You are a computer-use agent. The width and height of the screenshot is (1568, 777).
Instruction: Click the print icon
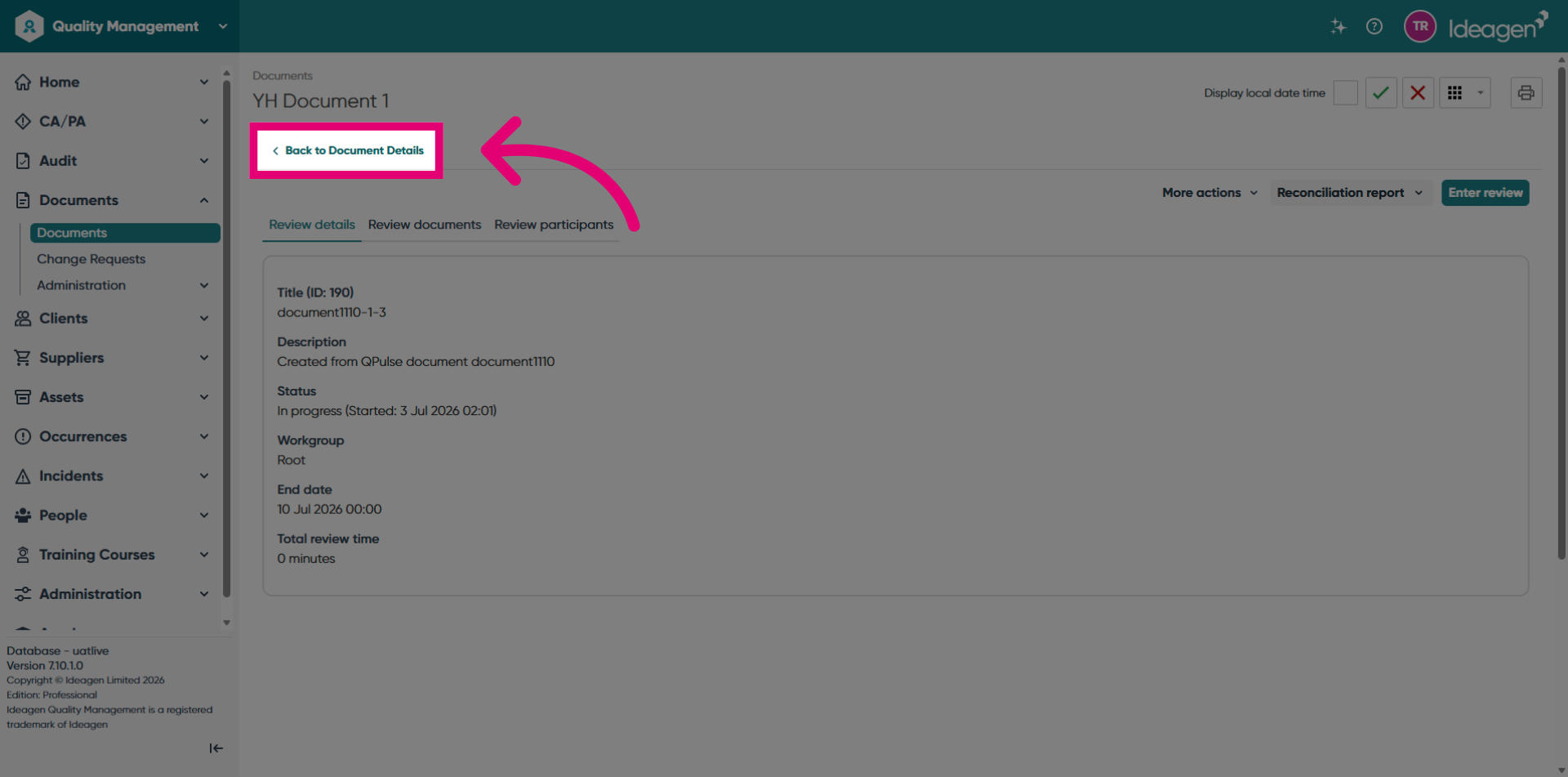[x=1526, y=93]
